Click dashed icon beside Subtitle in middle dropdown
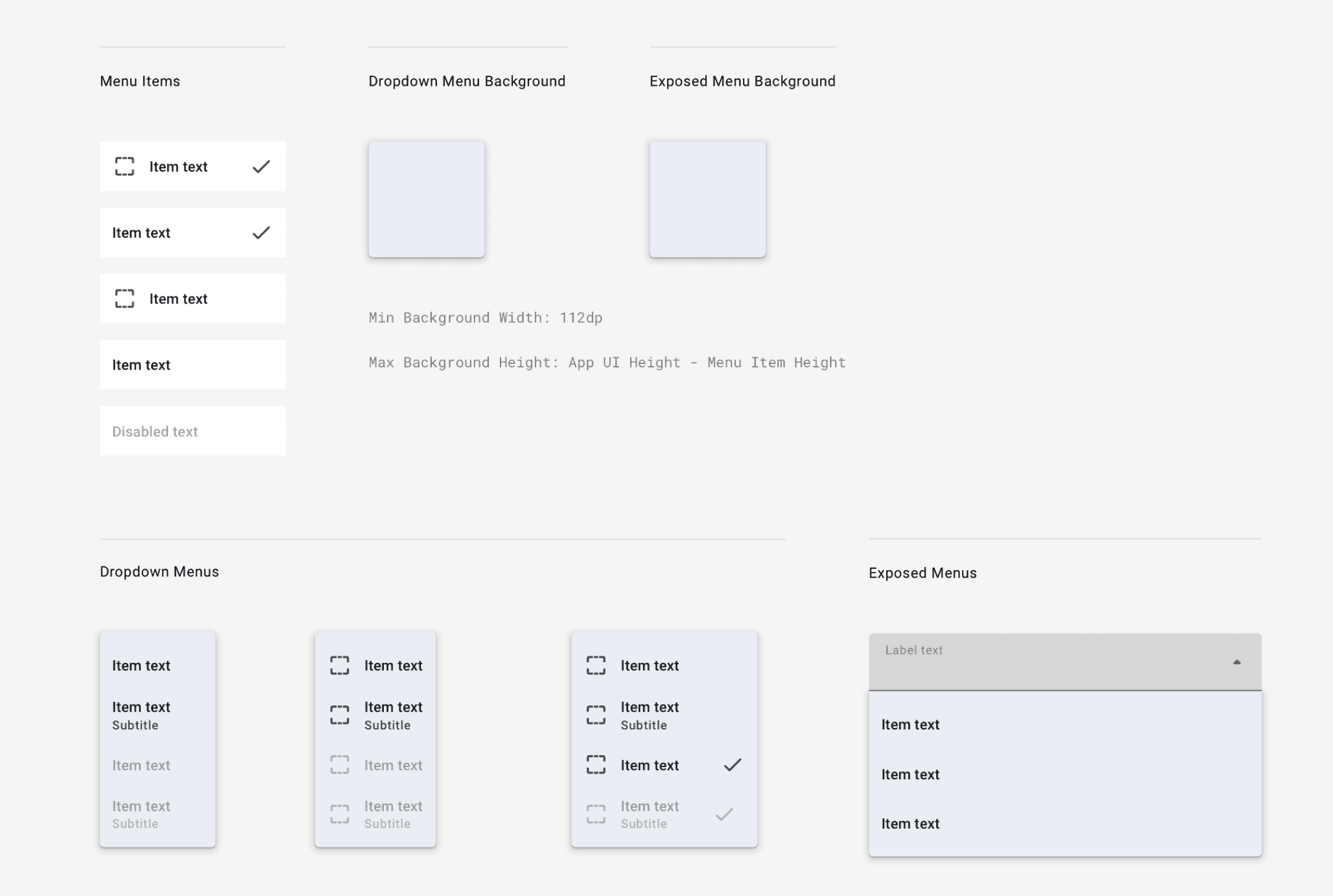The image size is (1333, 896). (339, 715)
